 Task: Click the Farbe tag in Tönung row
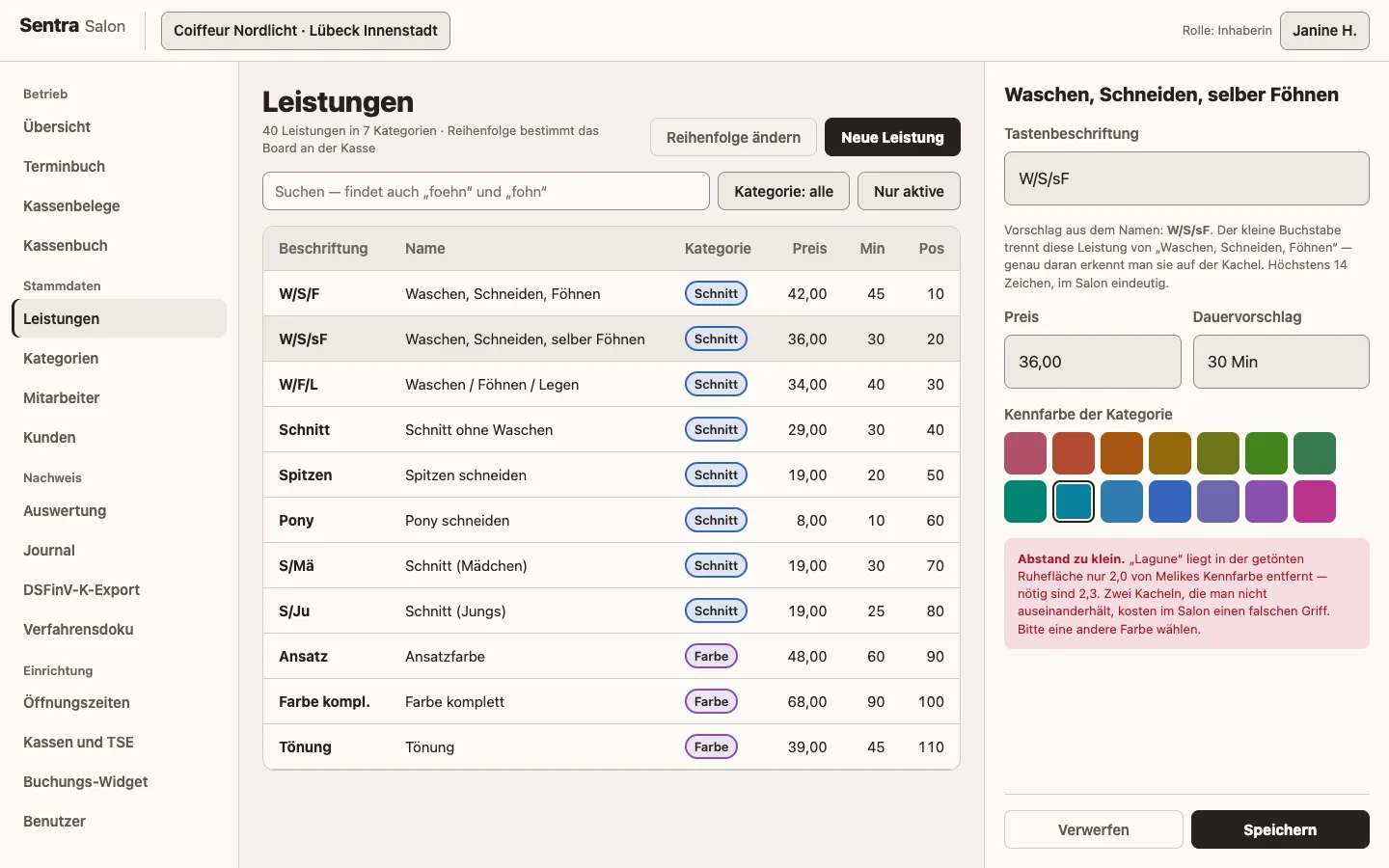click(711, 746)
